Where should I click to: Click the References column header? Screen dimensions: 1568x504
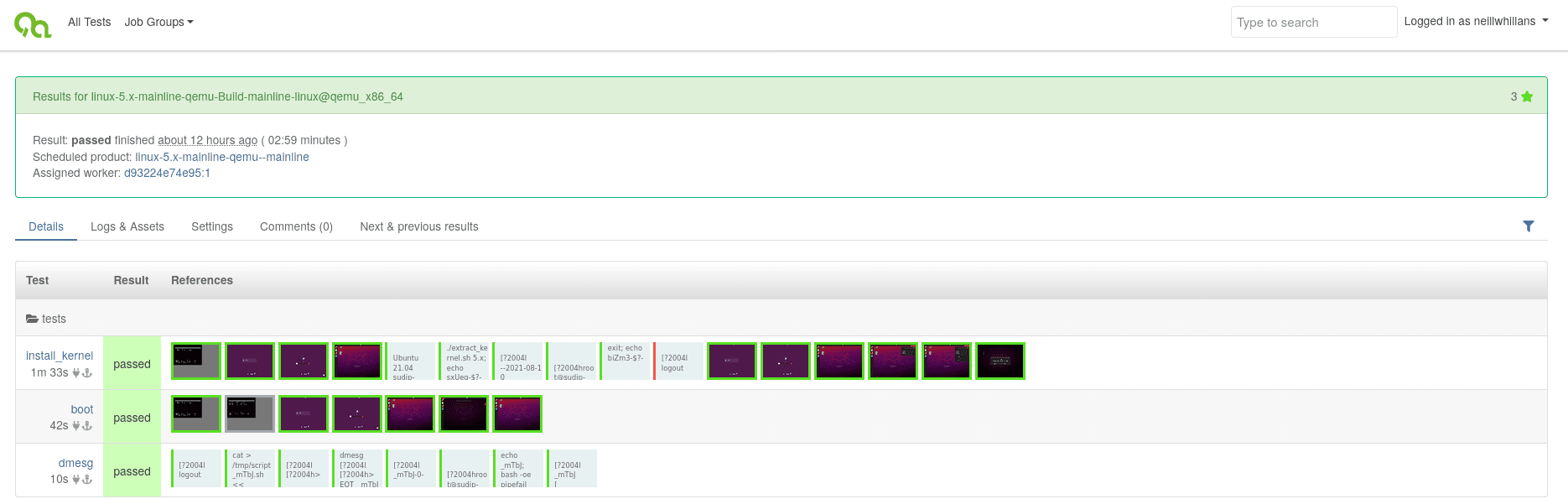click(x=202, y=280)
